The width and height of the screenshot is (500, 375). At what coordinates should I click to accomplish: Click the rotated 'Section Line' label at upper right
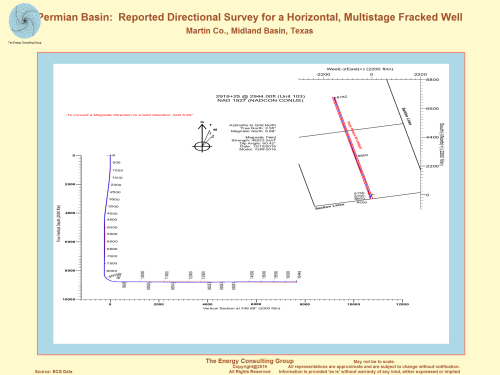tap(407, 116)
